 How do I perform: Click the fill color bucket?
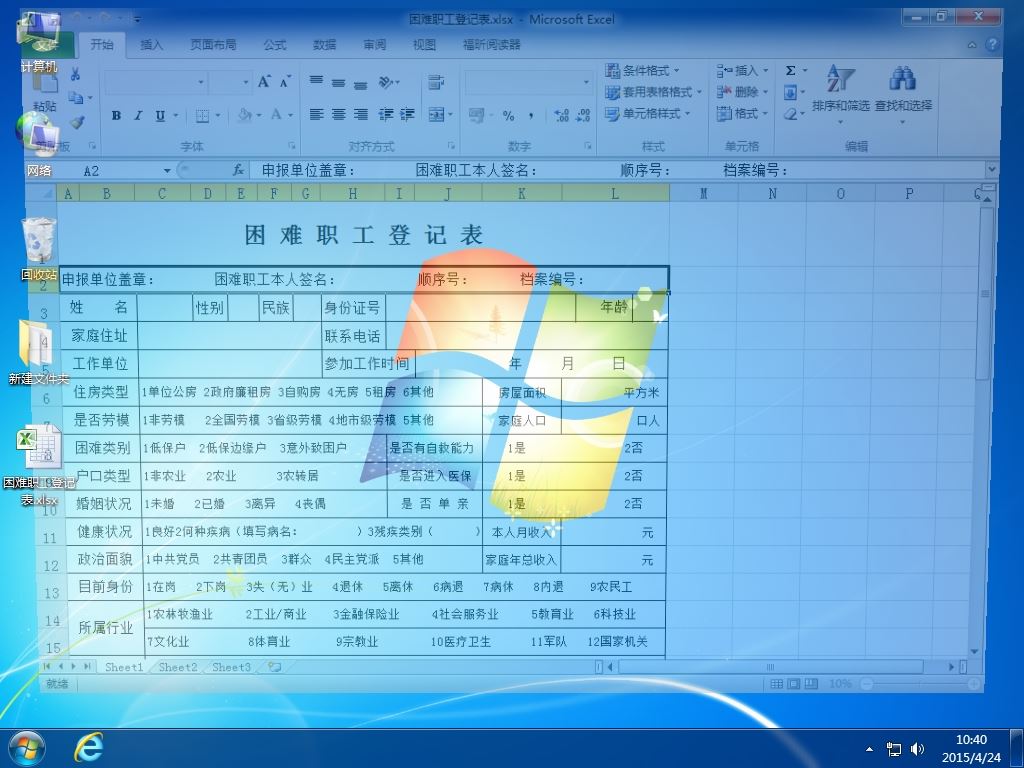point(245,116)
